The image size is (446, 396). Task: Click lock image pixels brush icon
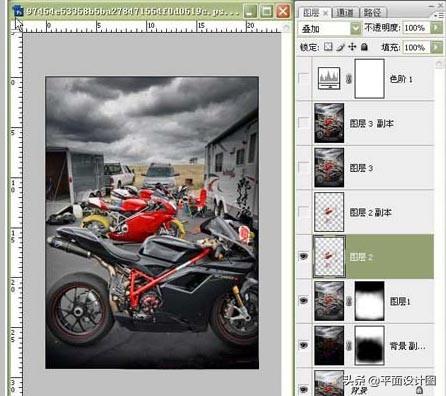coord(340,47)
